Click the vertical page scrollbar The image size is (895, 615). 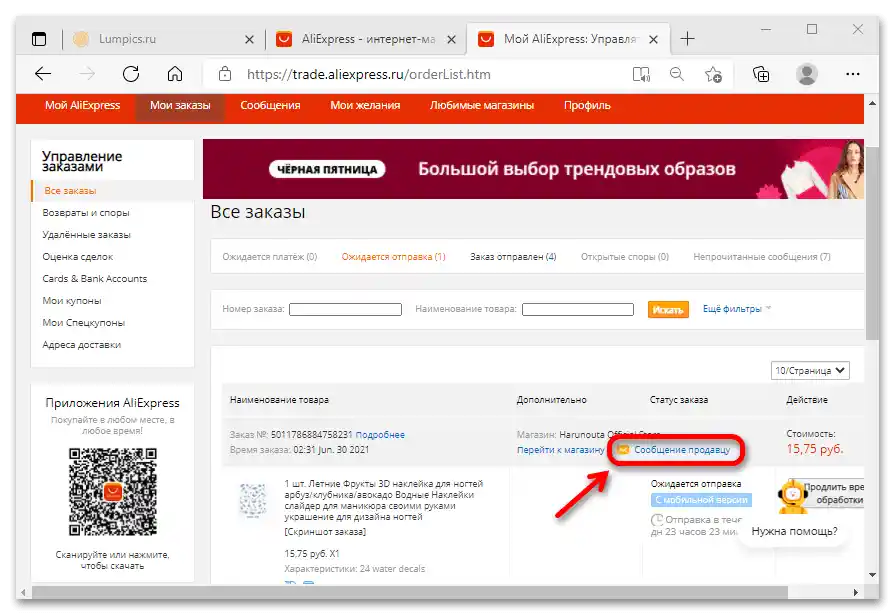click(872, 243)
